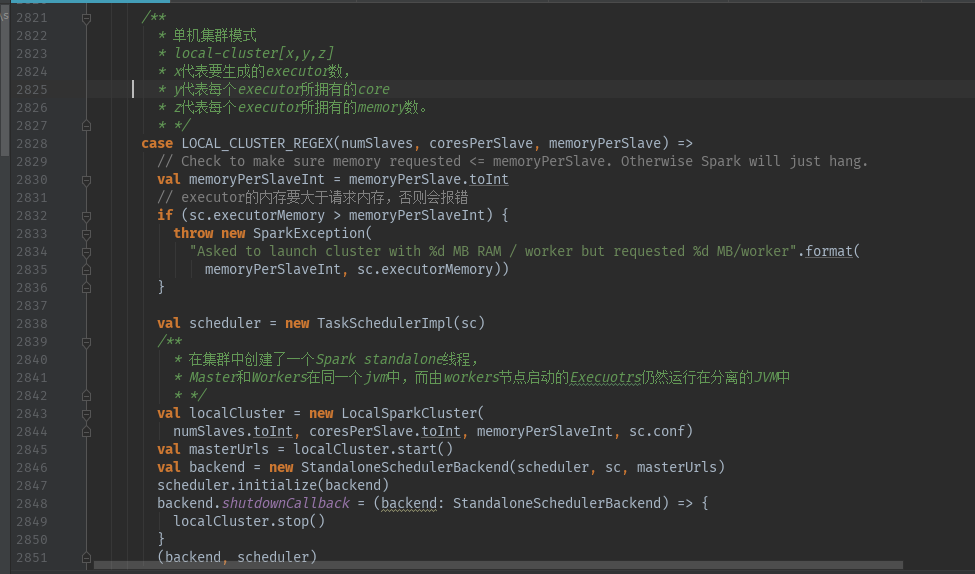The image size is (975, 574).
Task: Click the numSlaves parameter on line 2828
Action: tap(377, 144)
